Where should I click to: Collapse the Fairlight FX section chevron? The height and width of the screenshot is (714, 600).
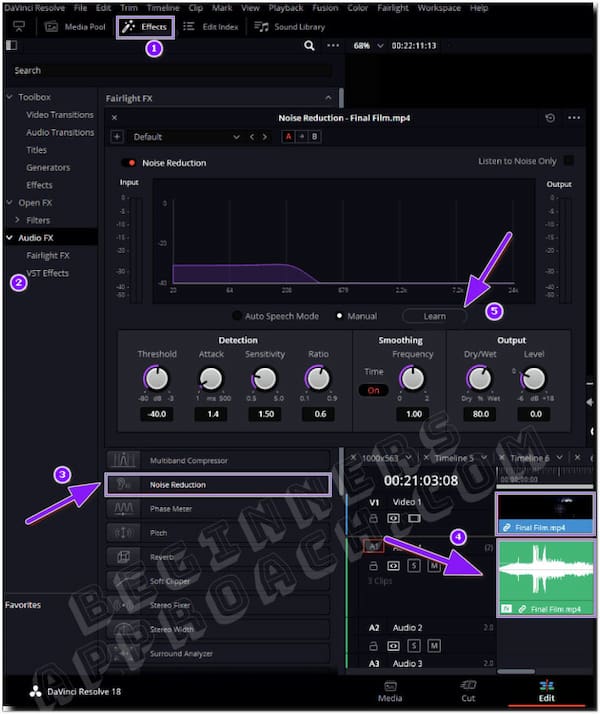pos(328,98)
